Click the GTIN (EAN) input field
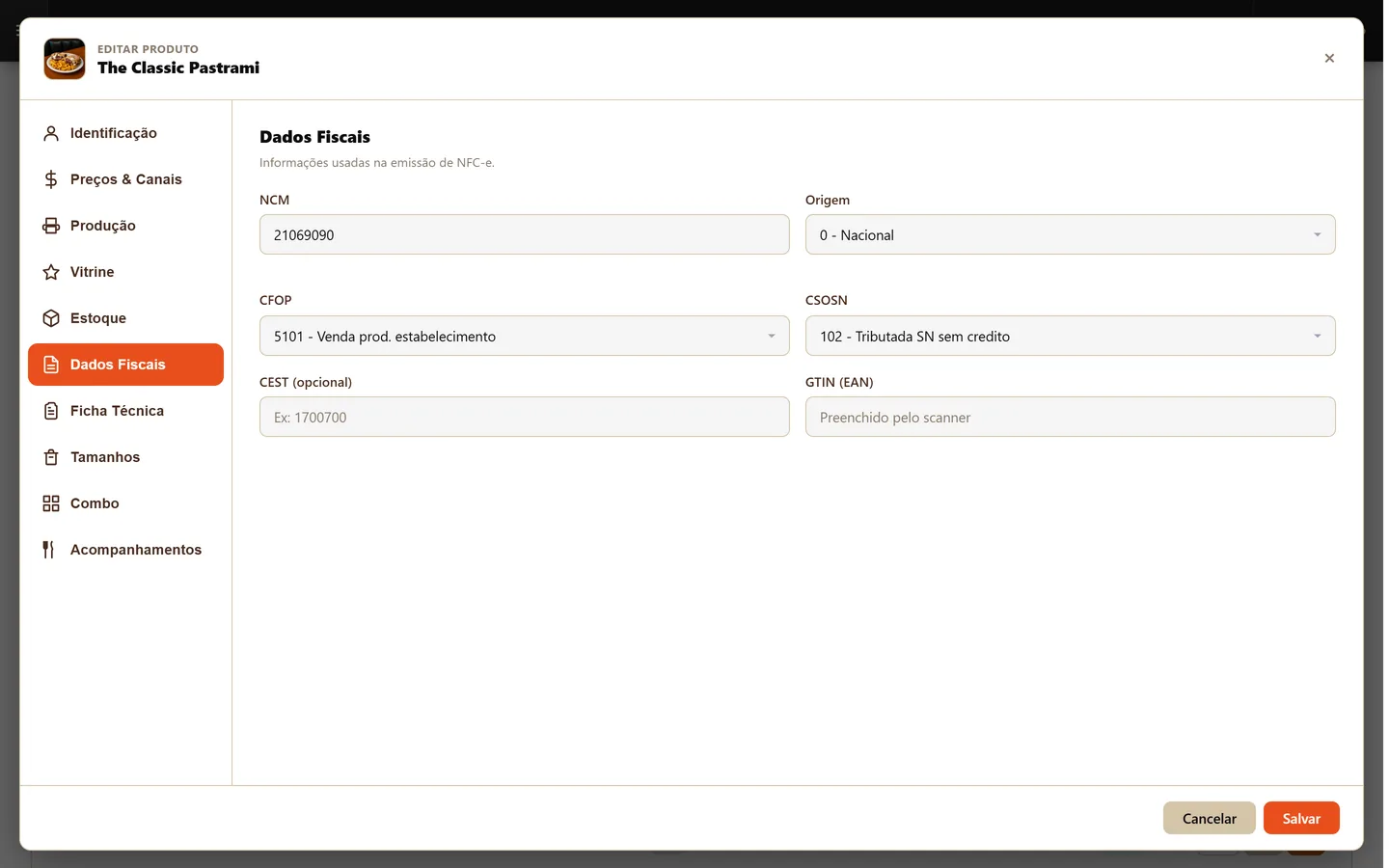 [1070, 417]
